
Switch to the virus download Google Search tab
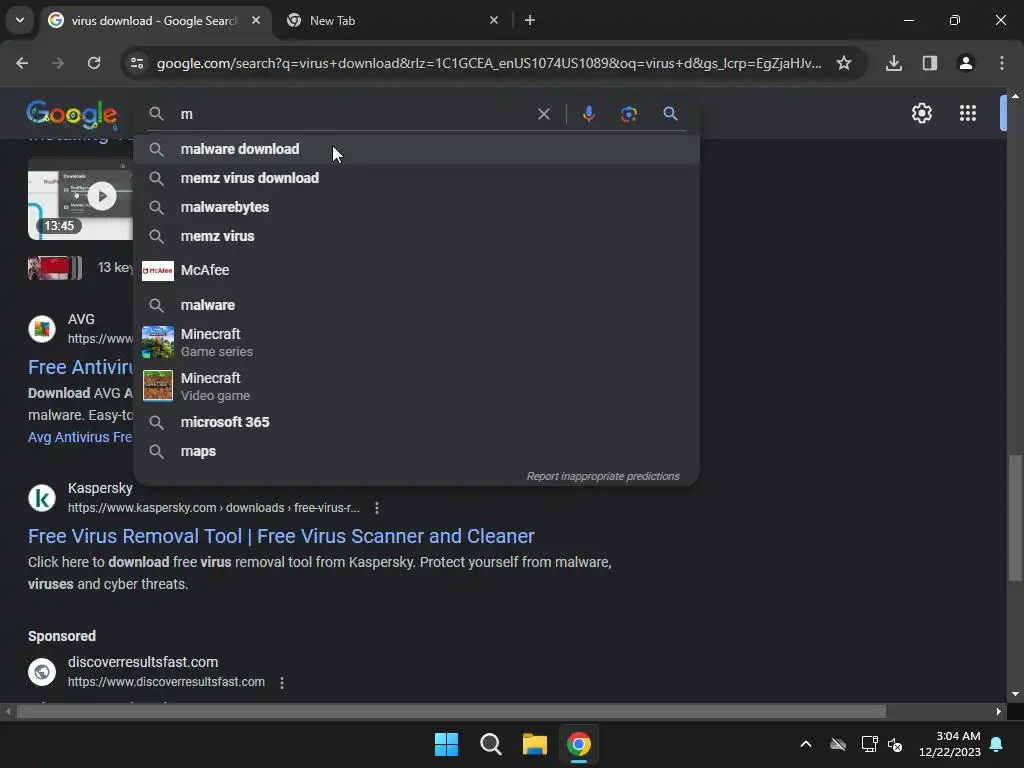pyautogui.click(x=154, y=21)
